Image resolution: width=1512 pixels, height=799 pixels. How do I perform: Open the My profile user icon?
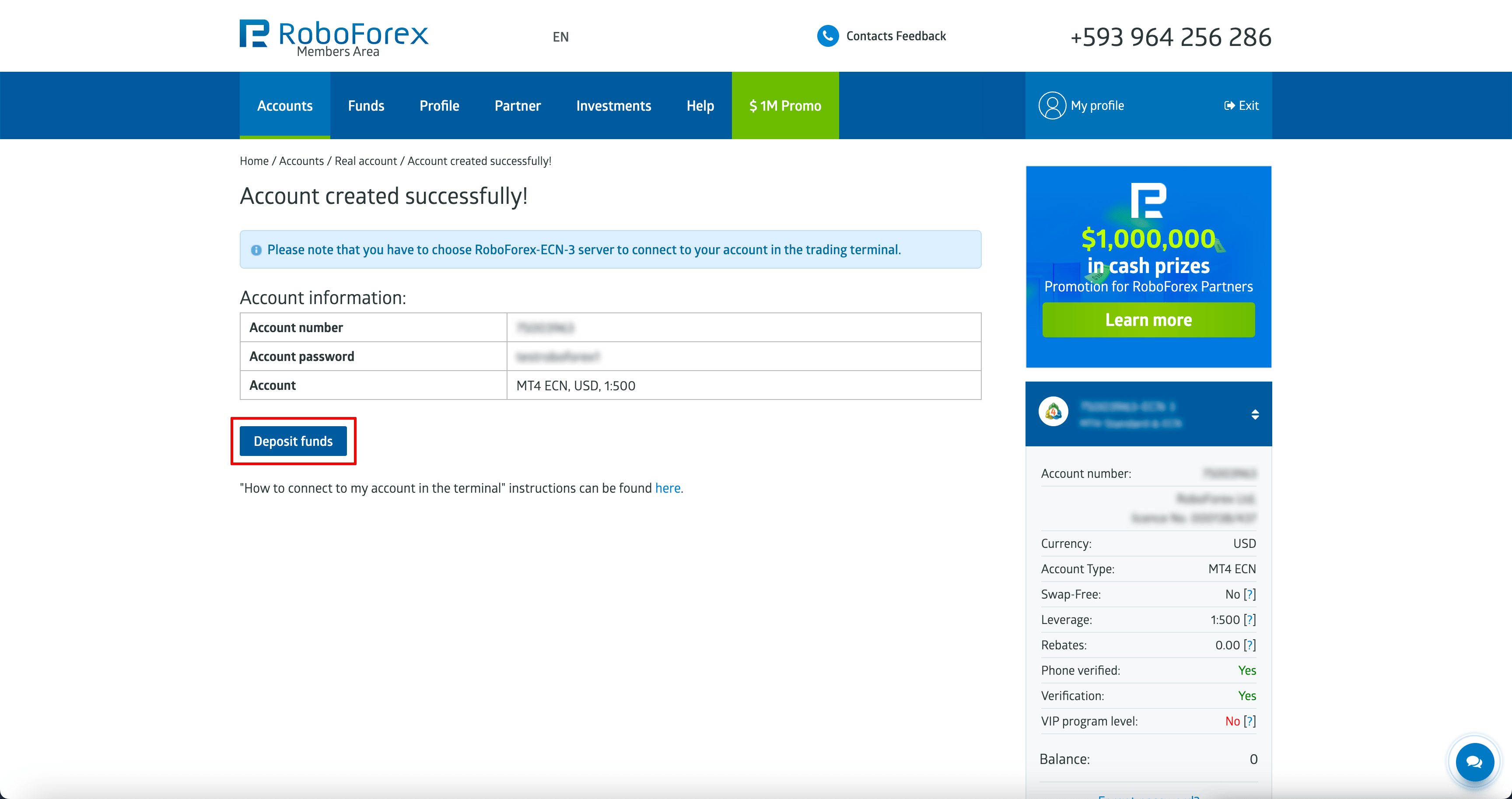1052,105
